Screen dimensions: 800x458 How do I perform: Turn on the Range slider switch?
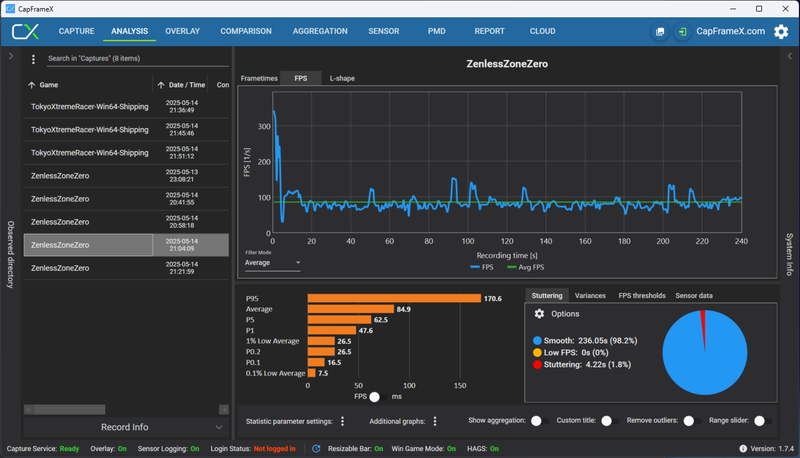point(763,421)
